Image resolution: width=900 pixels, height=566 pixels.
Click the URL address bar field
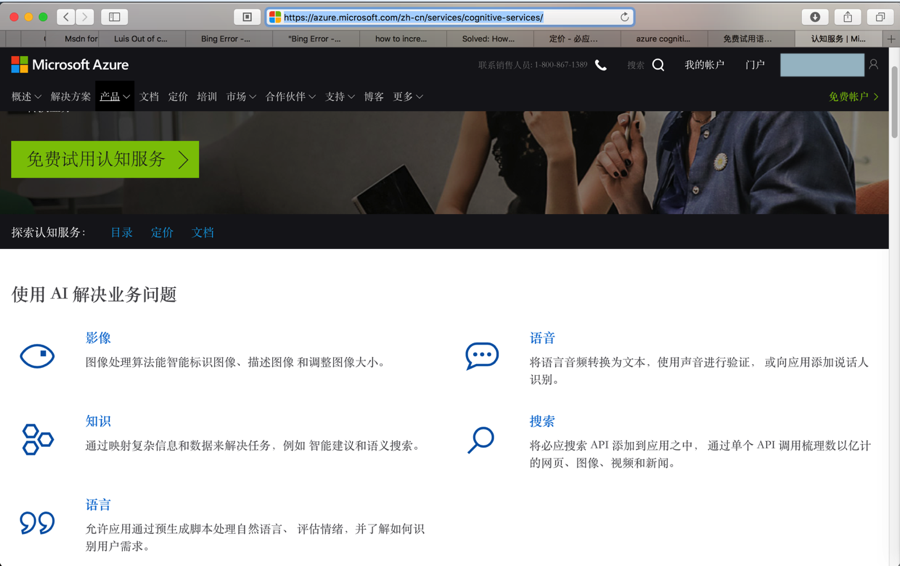click(450, 17)
